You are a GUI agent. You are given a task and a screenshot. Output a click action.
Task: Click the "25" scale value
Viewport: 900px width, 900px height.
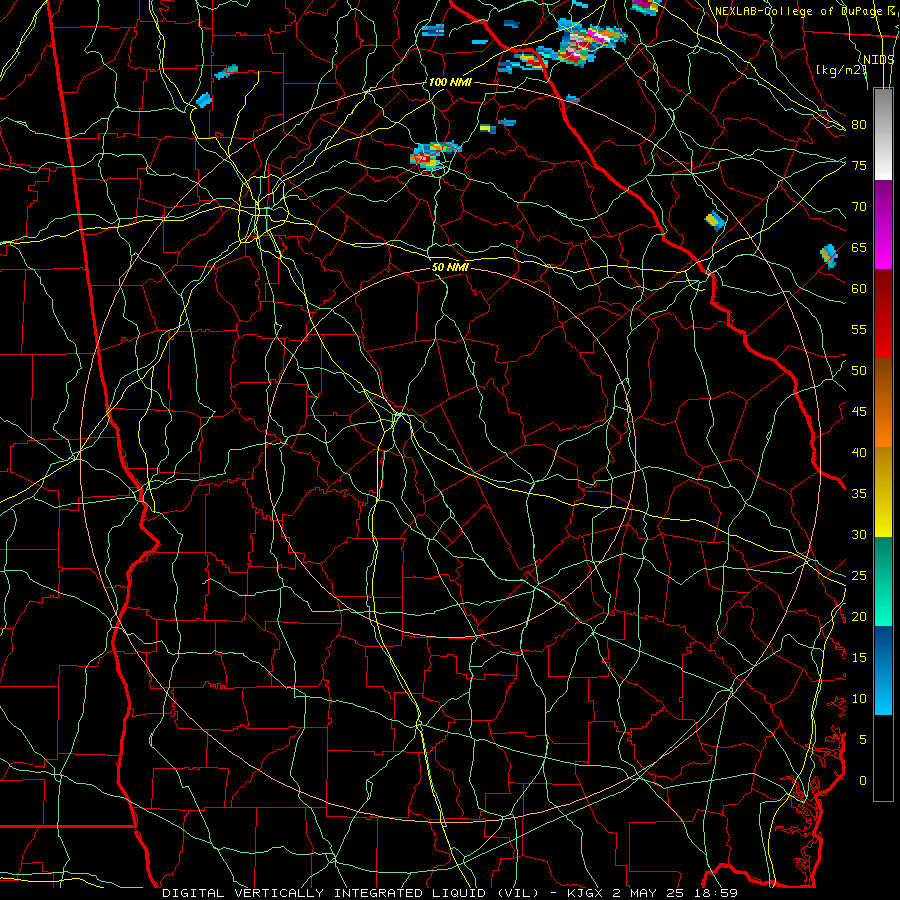859,576
